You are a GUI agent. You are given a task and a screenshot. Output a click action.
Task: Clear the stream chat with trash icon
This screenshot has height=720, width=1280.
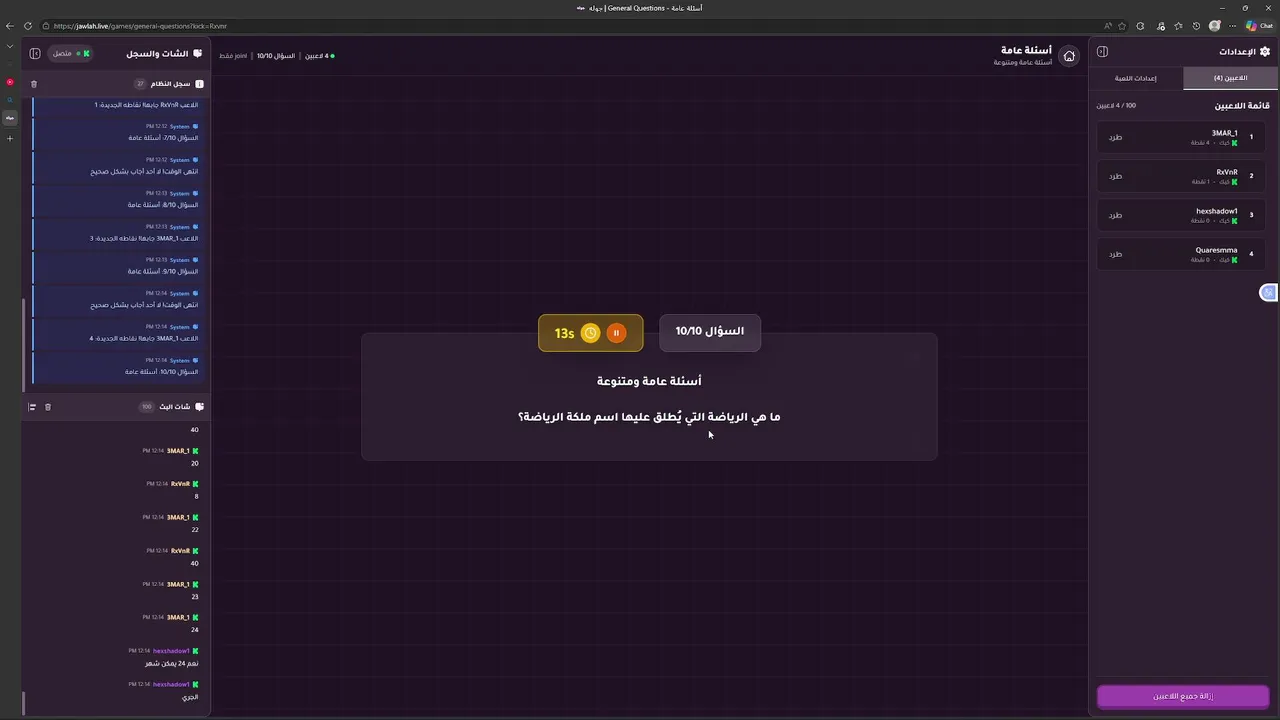(48, 407)
